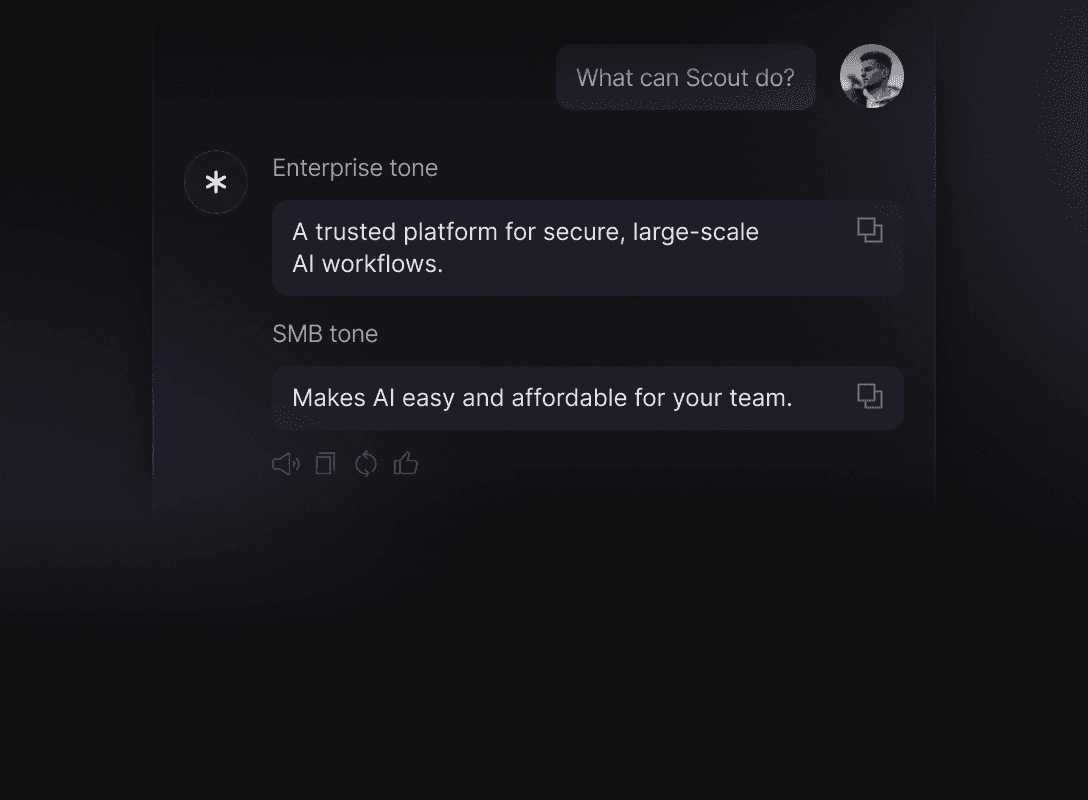
Task: Open the user profile photo
Action: [x=872, y=76]
